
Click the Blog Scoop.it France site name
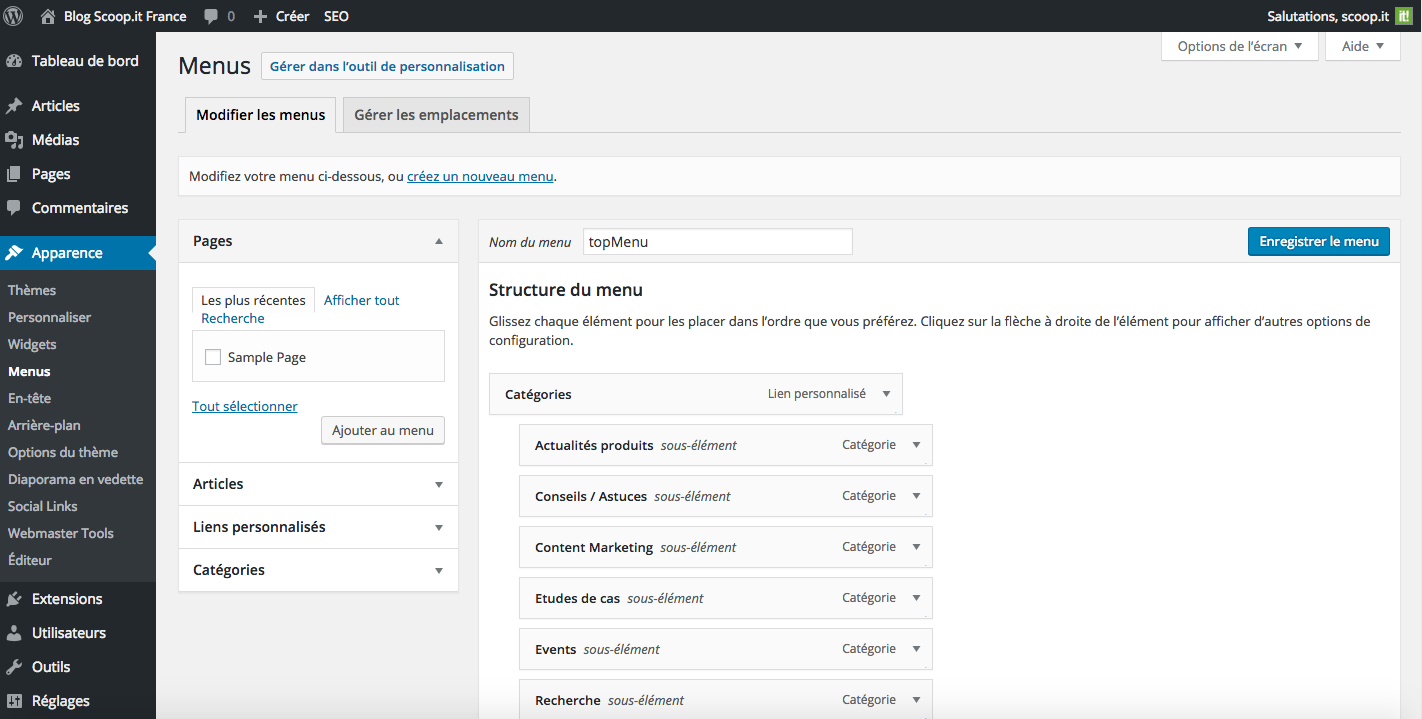coord(125,16)
